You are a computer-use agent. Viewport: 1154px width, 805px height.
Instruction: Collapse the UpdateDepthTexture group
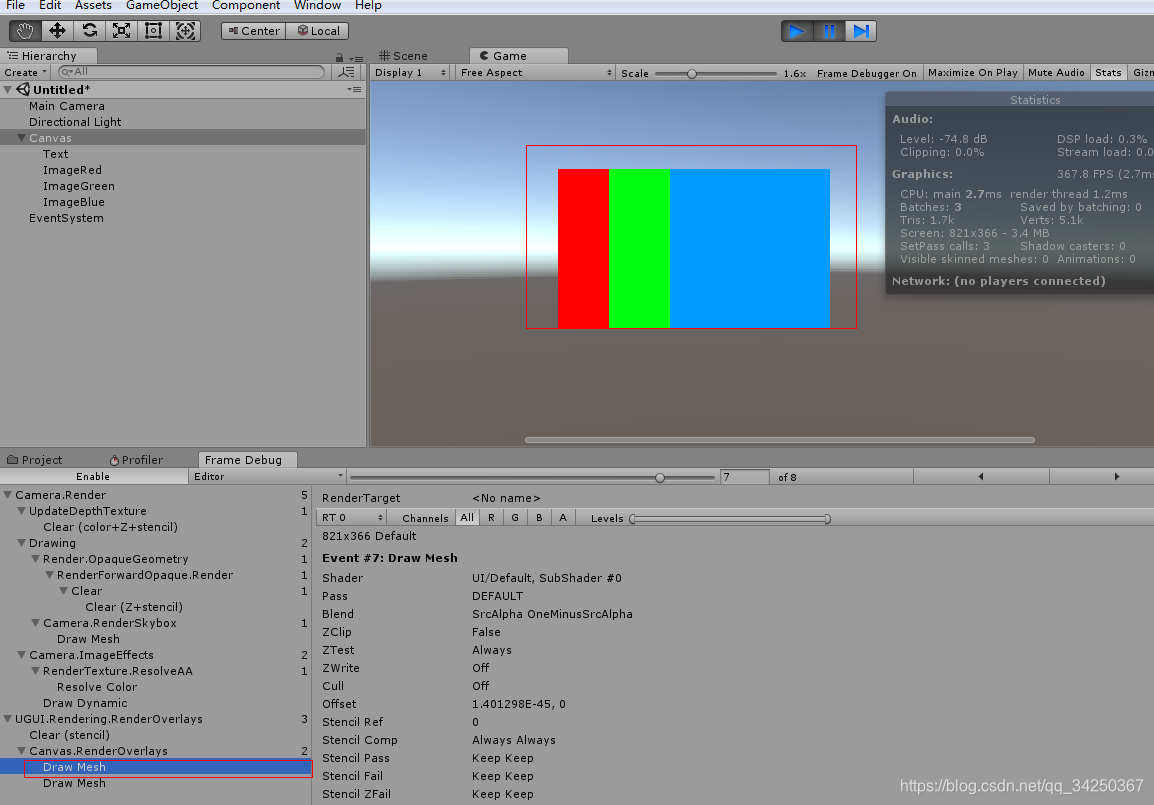[x=21, y=511]
